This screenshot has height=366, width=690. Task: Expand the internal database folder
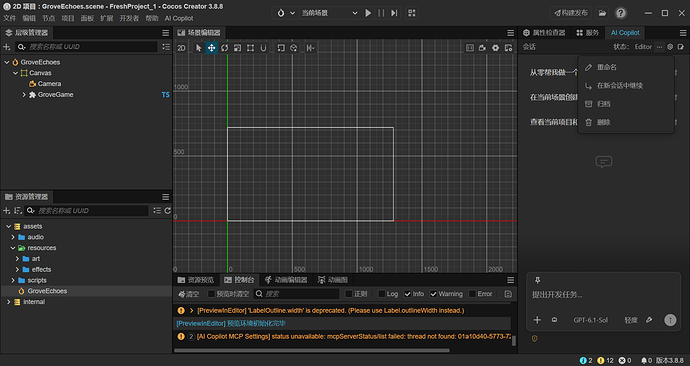click(x=8, y=302)
